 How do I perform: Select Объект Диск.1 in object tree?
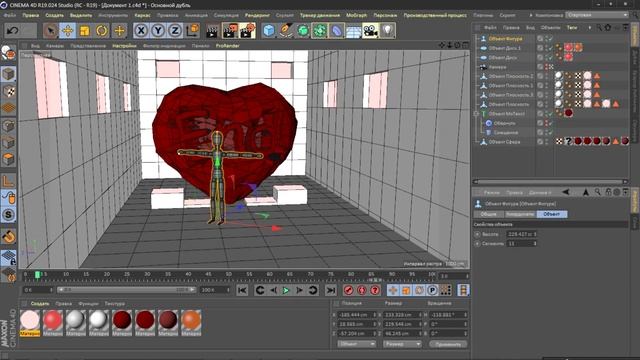click(x=504, y=48)
